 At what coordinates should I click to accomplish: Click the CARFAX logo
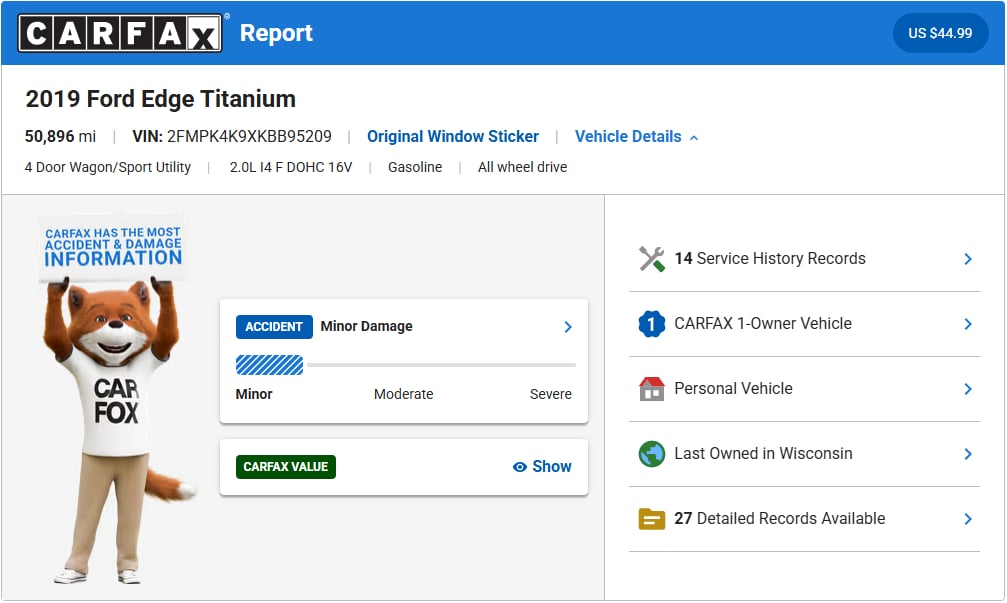pos(120,33)
